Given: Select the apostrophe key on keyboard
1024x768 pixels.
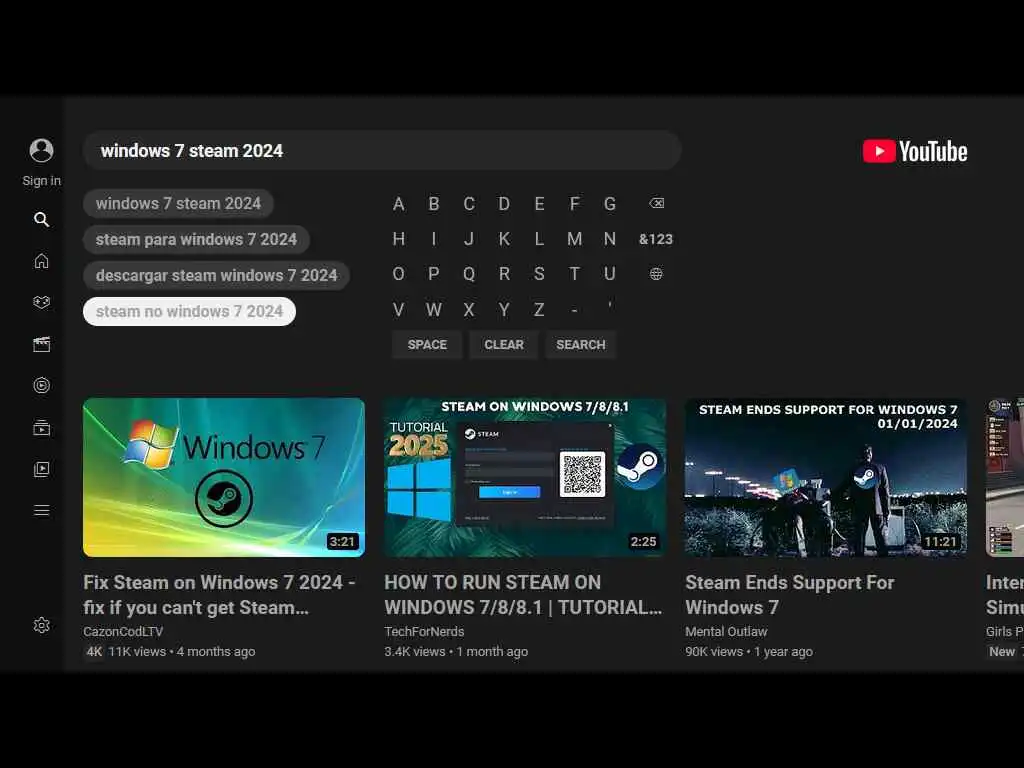Looking at the screenshot, I should (x=609, y=306).
